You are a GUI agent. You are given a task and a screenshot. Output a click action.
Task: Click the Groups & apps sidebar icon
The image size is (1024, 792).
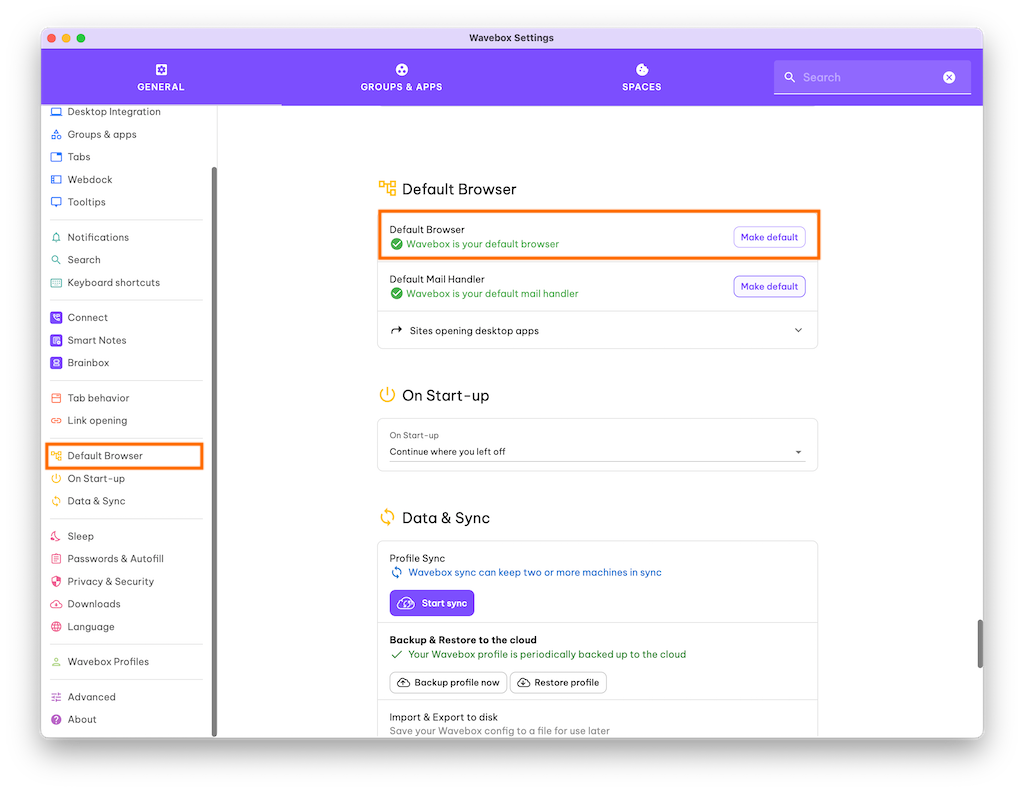56,135
